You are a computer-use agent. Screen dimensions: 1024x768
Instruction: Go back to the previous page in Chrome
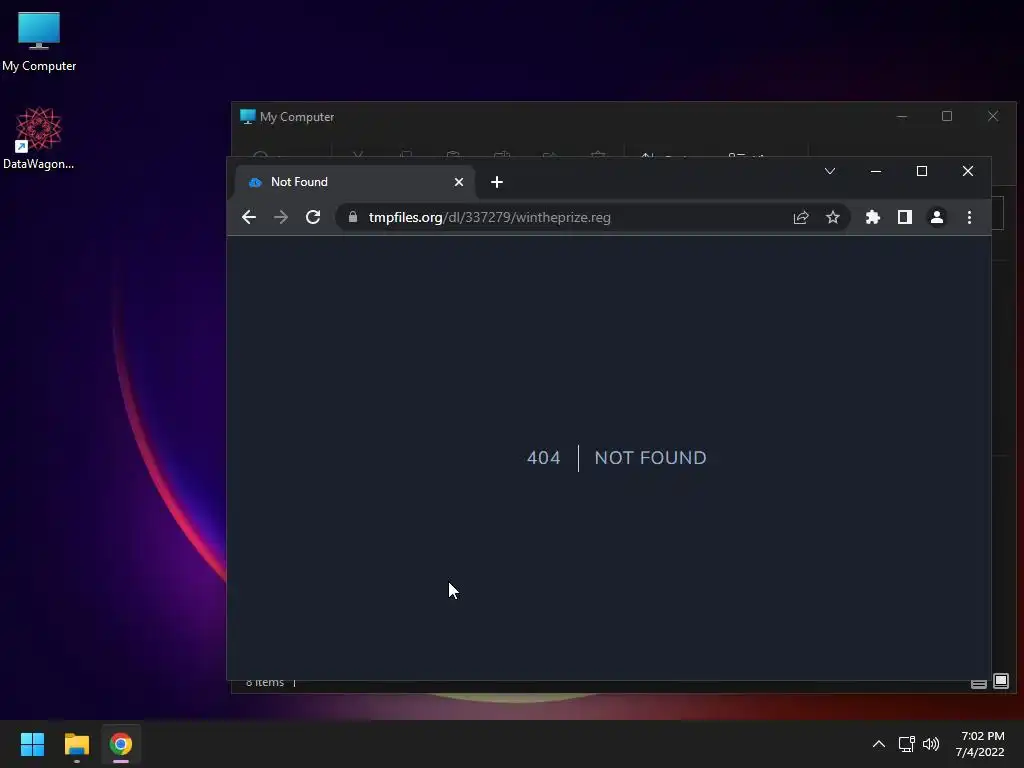[x=249, y=217]
